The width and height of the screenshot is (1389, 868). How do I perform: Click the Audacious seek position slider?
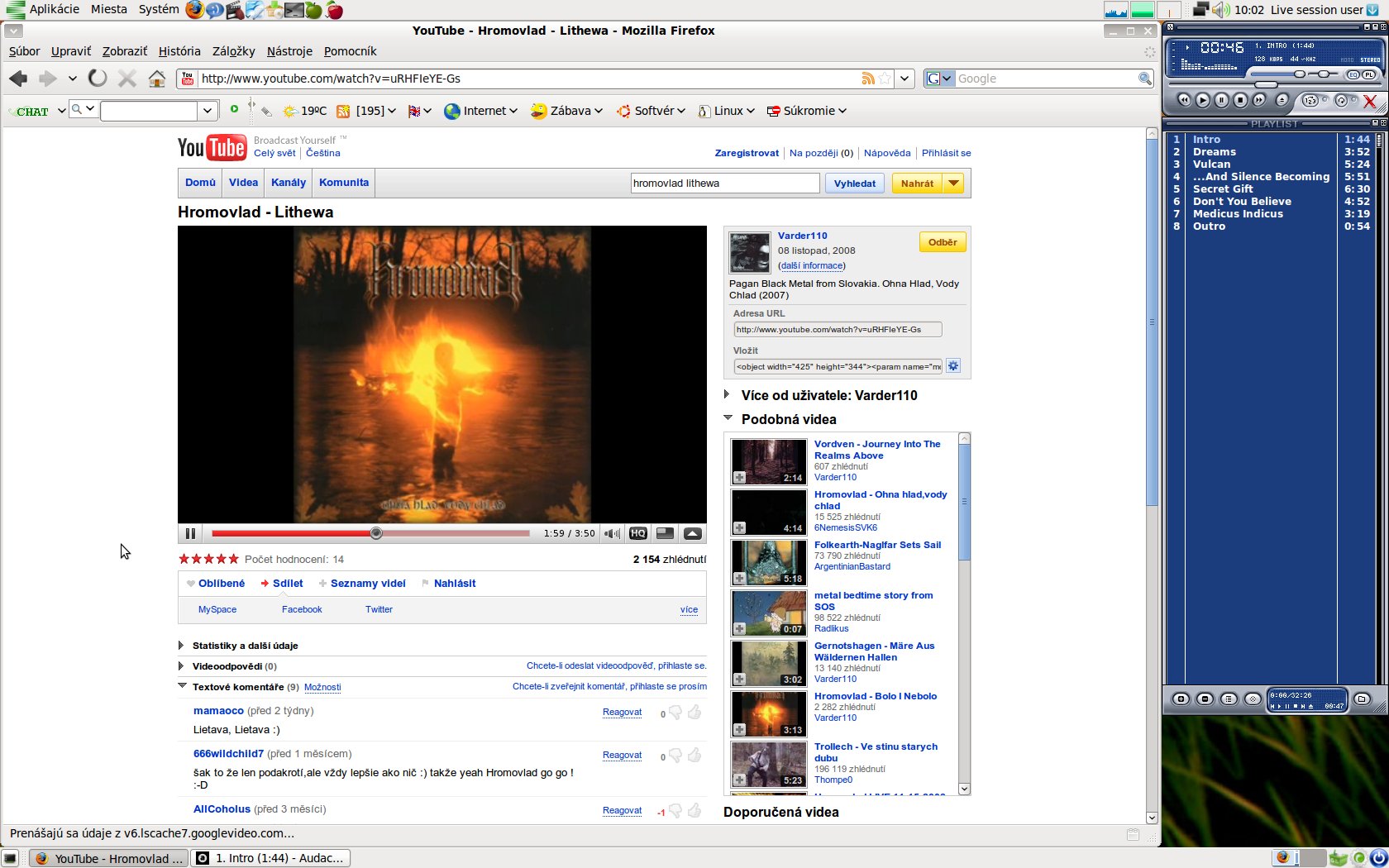click(1266, 84)
